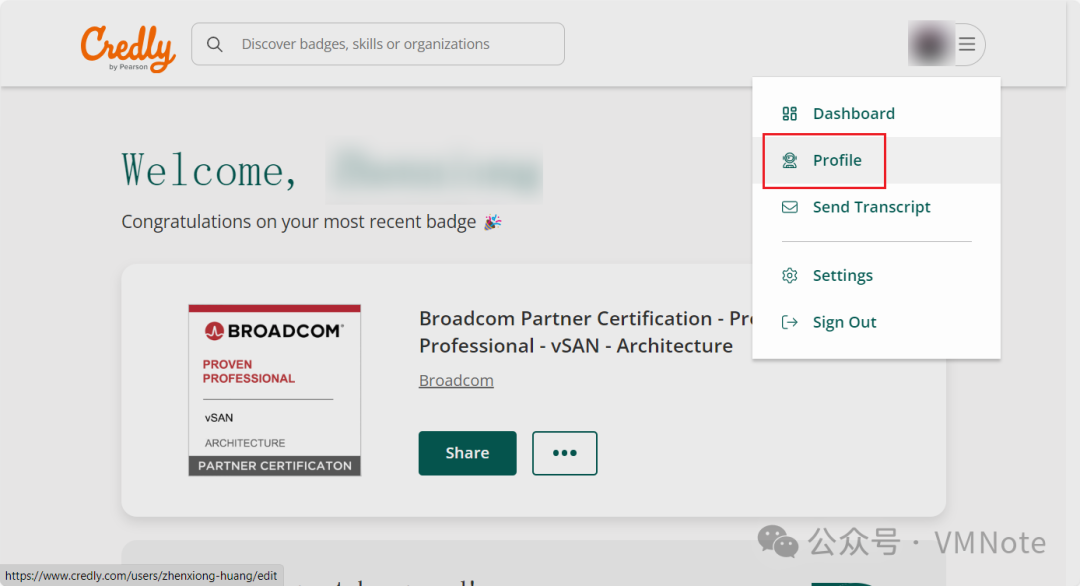The width and height of the screenshot is (1080, 586).
Task: Open the three-dots more options button
Action: (x=564, y=453)
